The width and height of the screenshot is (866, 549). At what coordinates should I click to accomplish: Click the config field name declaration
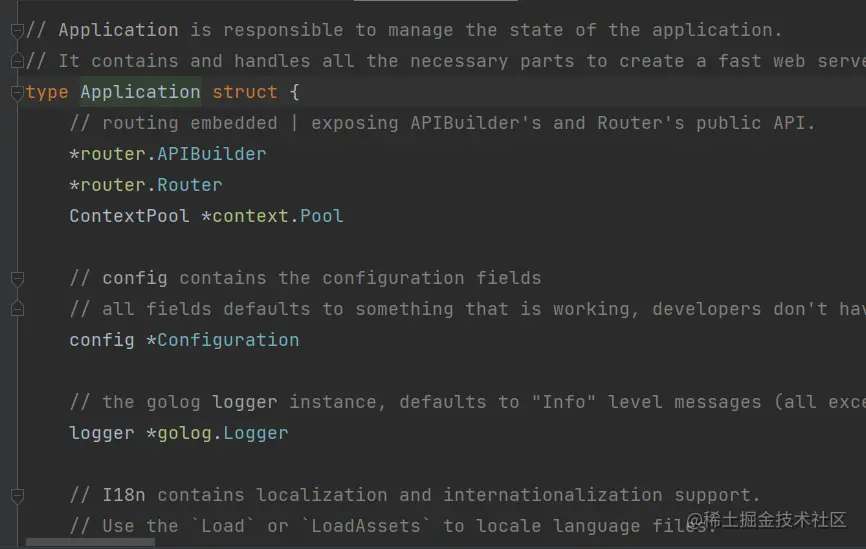(x=101, y=340)
